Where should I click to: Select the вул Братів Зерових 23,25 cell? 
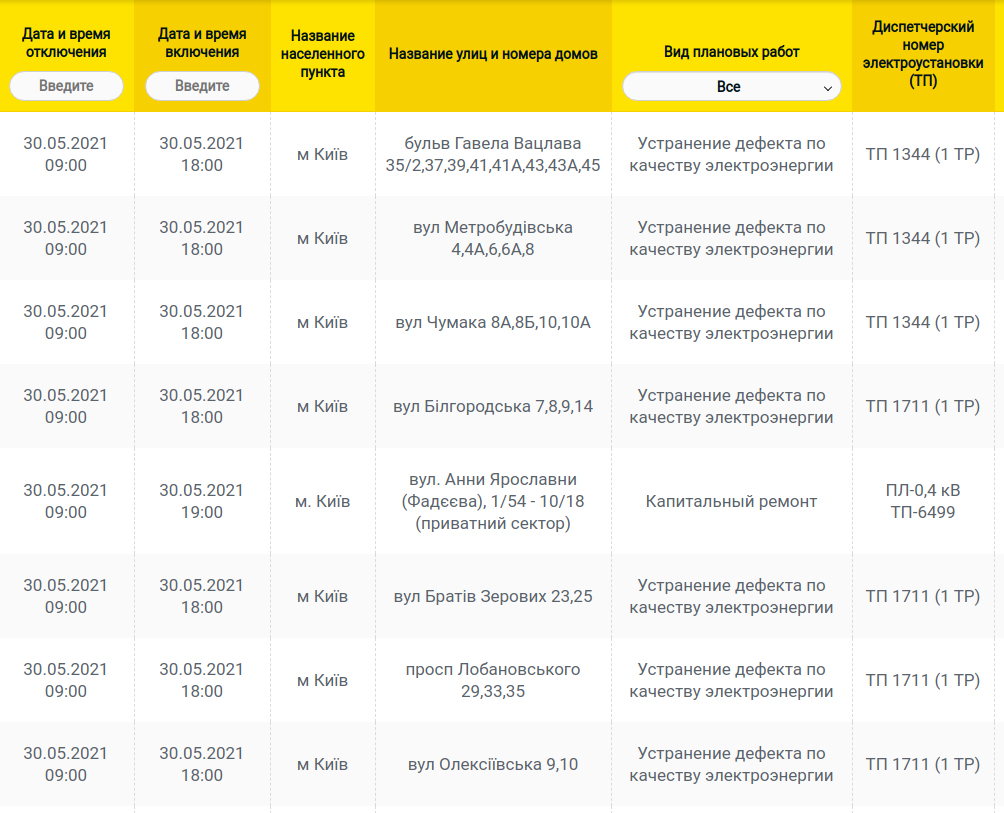click(x=493, y=596)
